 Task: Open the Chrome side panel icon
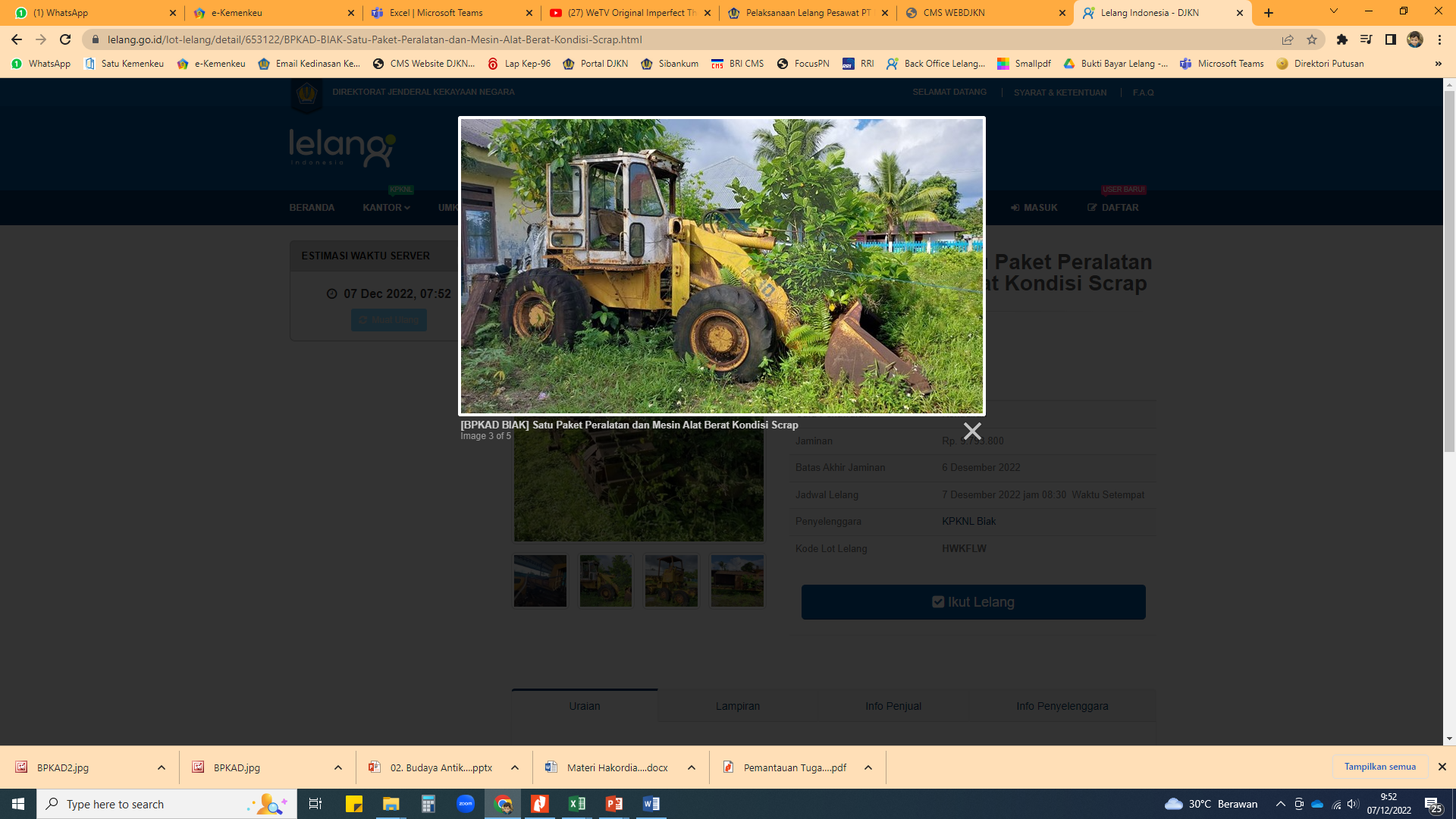(1390, 39)
